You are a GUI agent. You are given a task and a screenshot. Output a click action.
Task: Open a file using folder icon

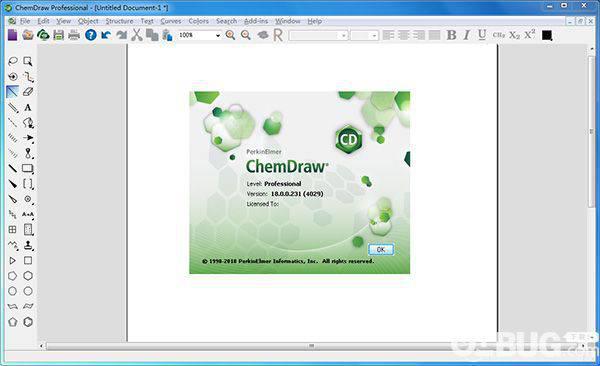pyautogui.click(x=28, y=35)
